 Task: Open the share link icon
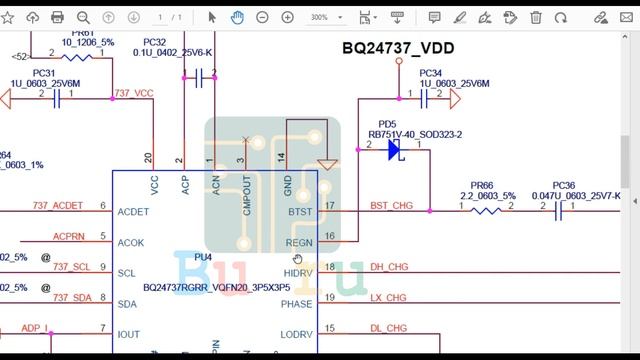[x=600, y=18]
